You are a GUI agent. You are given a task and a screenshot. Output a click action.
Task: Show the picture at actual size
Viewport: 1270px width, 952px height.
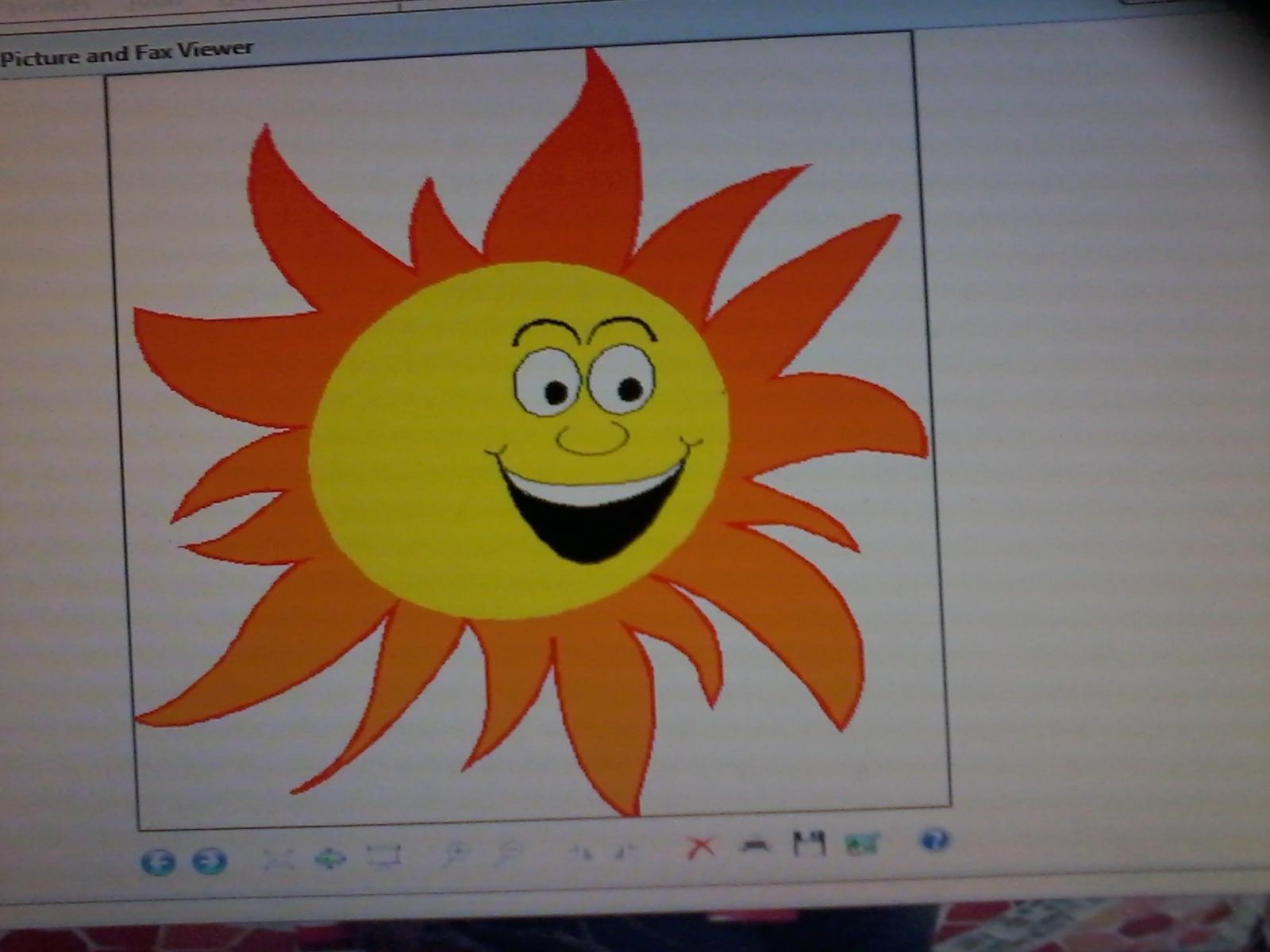330,858
